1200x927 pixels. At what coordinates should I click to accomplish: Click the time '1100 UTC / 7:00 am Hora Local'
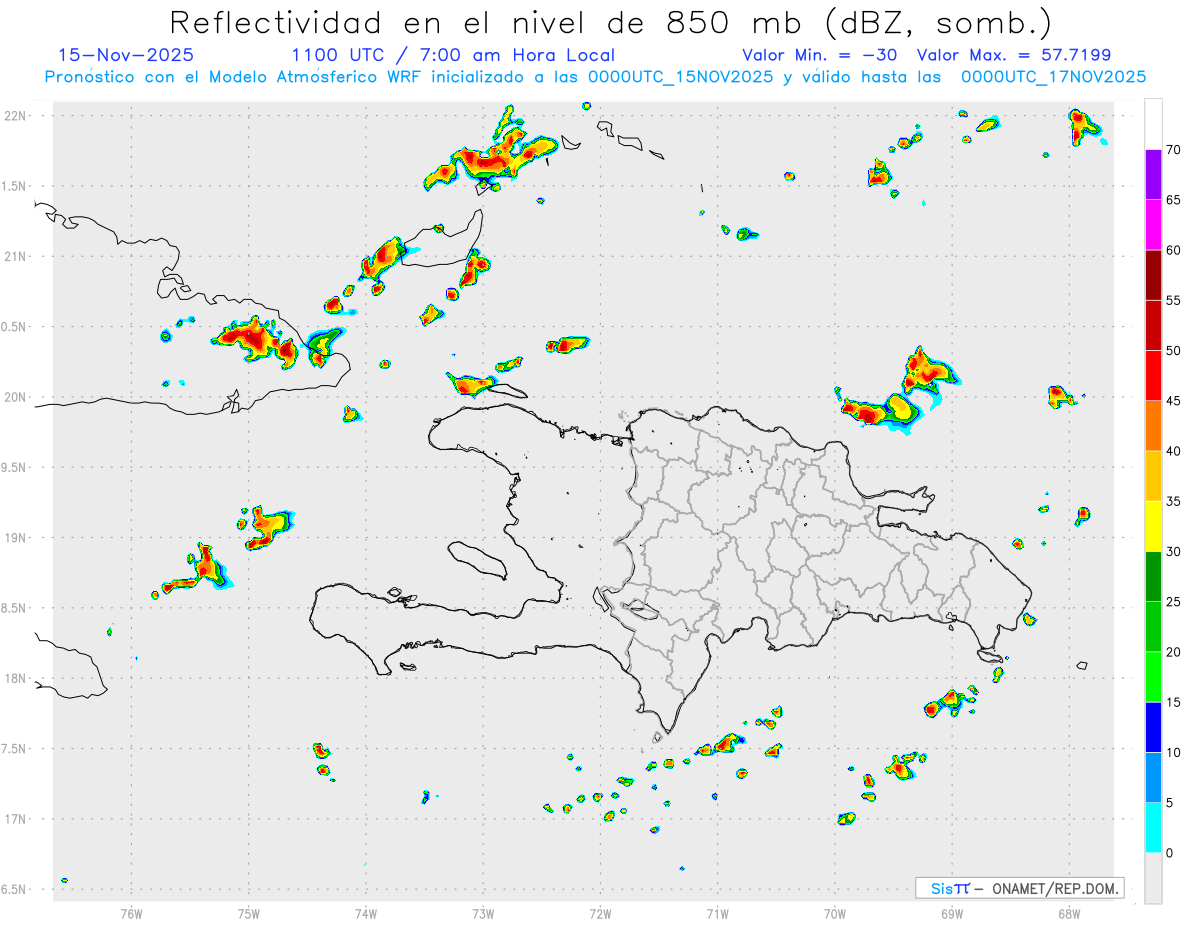tap(453, 55)
